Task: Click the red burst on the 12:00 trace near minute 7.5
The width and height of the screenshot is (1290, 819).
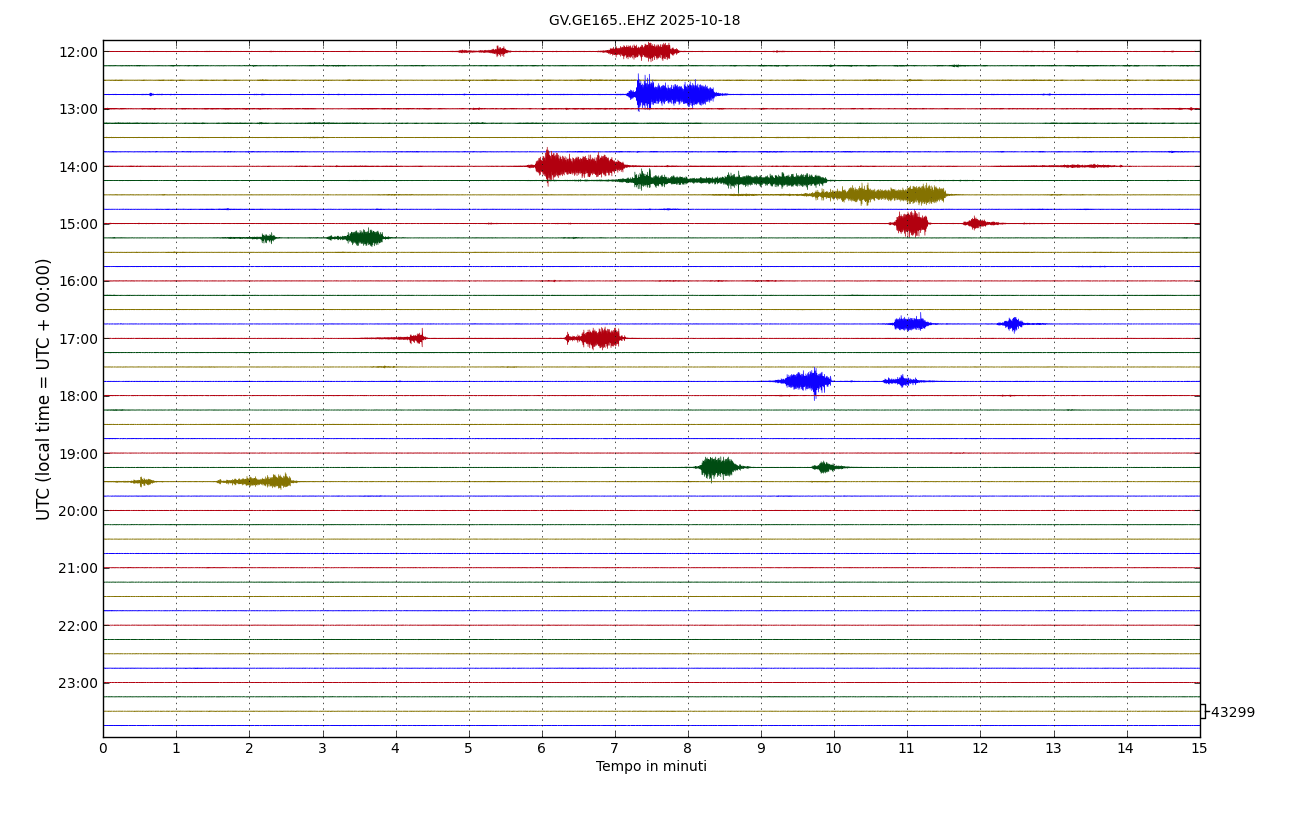Action: 645,51
